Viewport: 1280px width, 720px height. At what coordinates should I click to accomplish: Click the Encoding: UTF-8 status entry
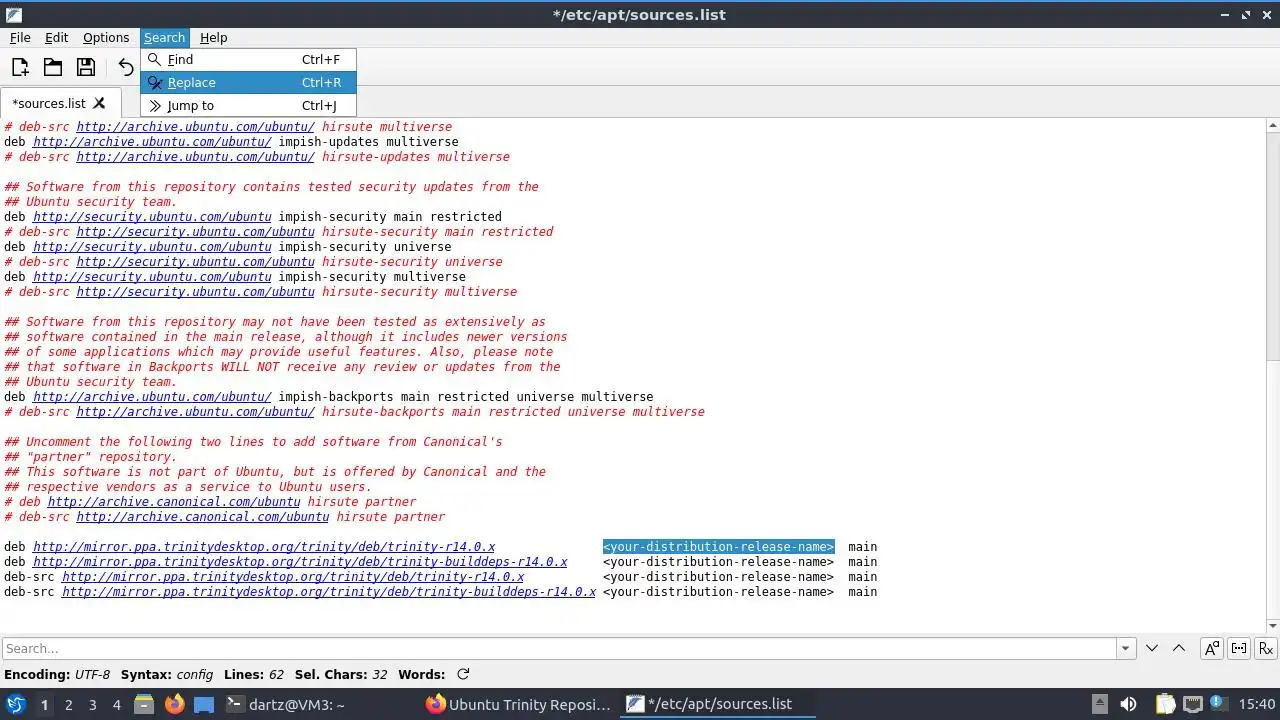[57, 674]
